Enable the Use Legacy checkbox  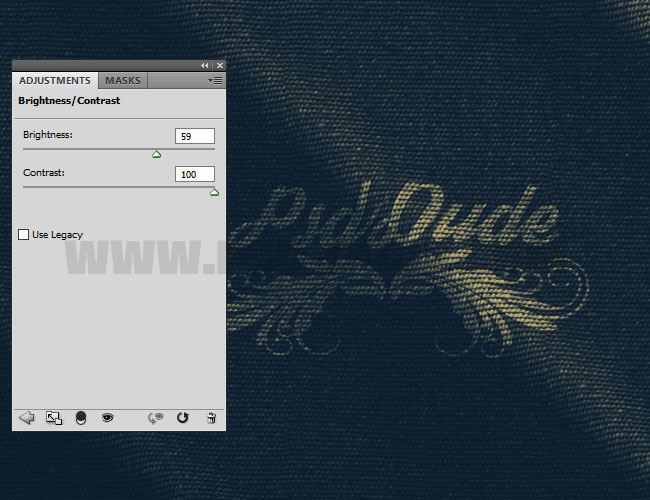tap(24, 235)
